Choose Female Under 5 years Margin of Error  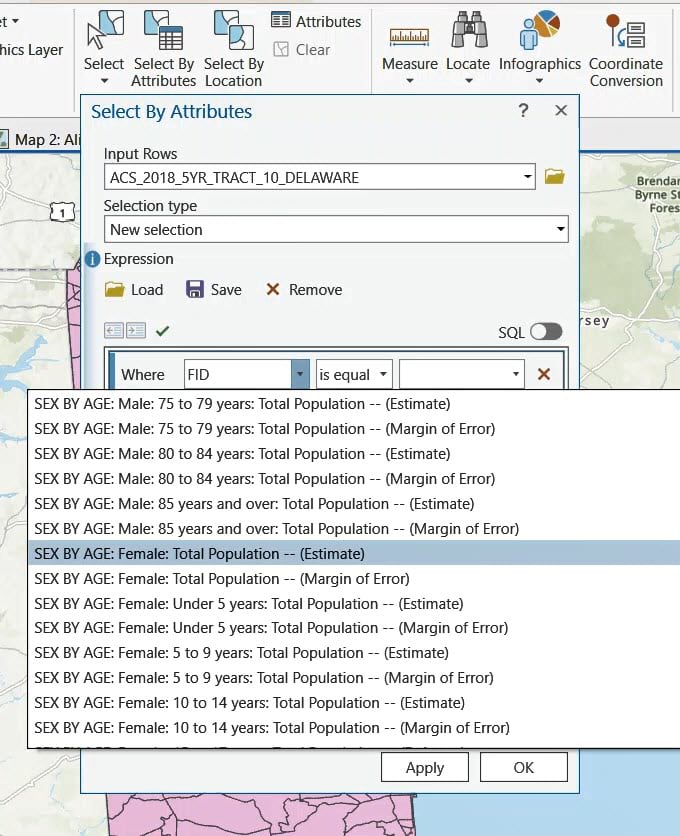click(354, 628)
